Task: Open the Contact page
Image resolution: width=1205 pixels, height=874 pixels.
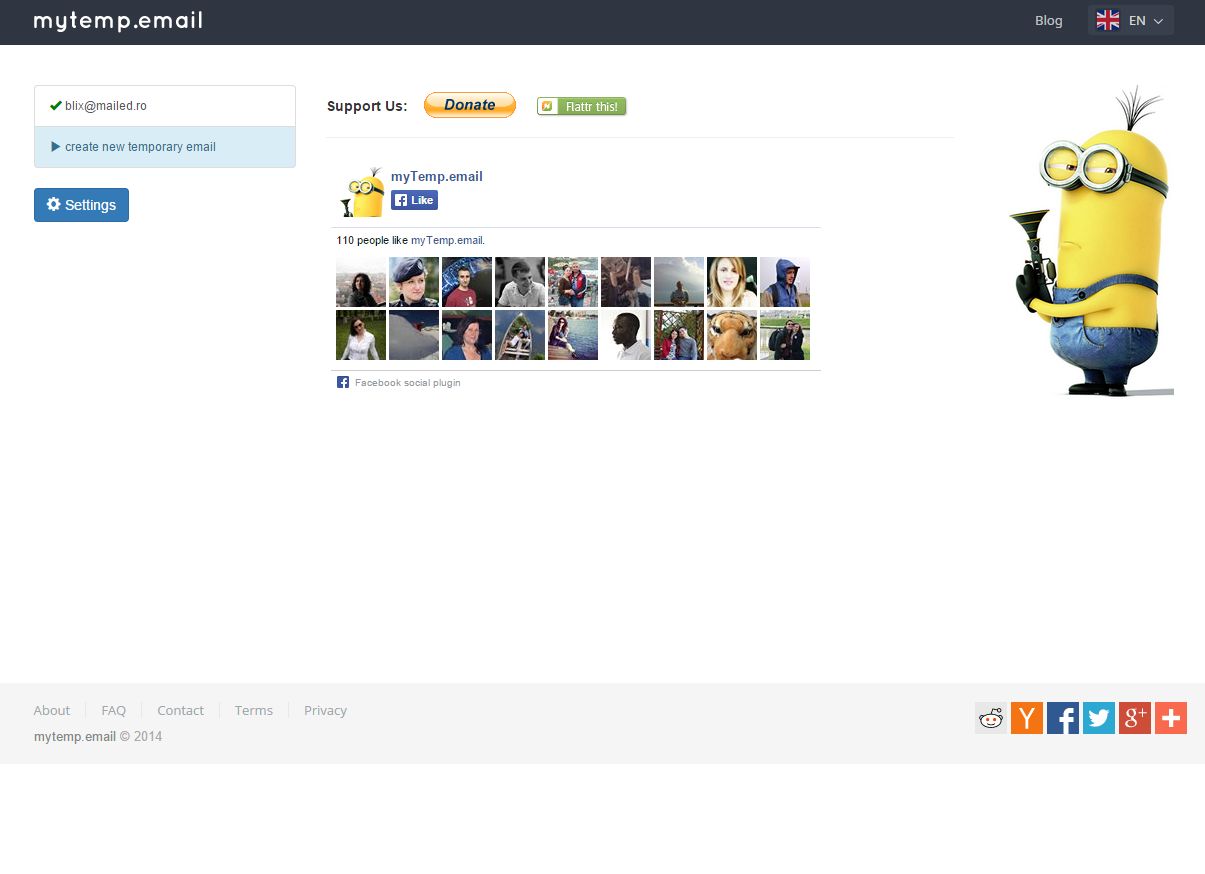Action: coord(180,710)
